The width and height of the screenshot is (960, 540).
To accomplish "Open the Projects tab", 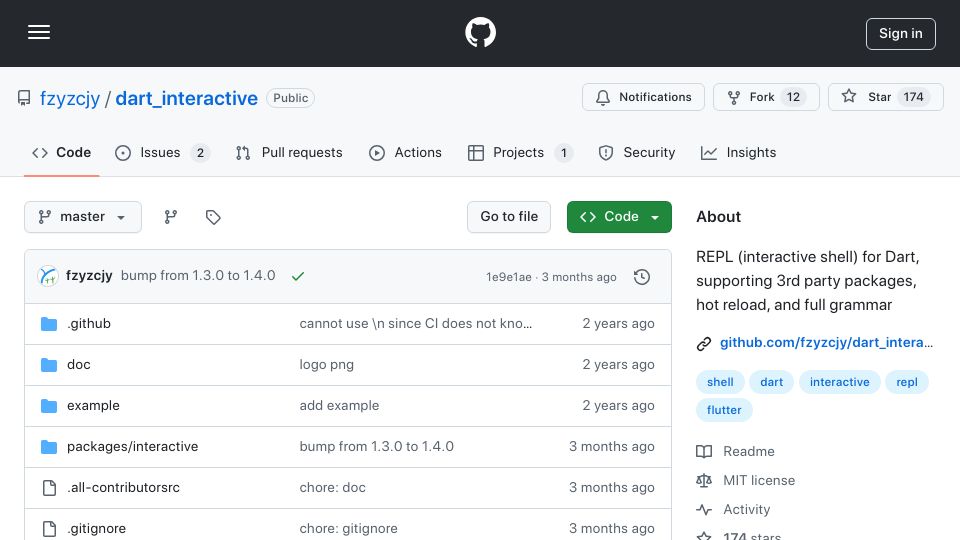I will (x=520, y=152).
